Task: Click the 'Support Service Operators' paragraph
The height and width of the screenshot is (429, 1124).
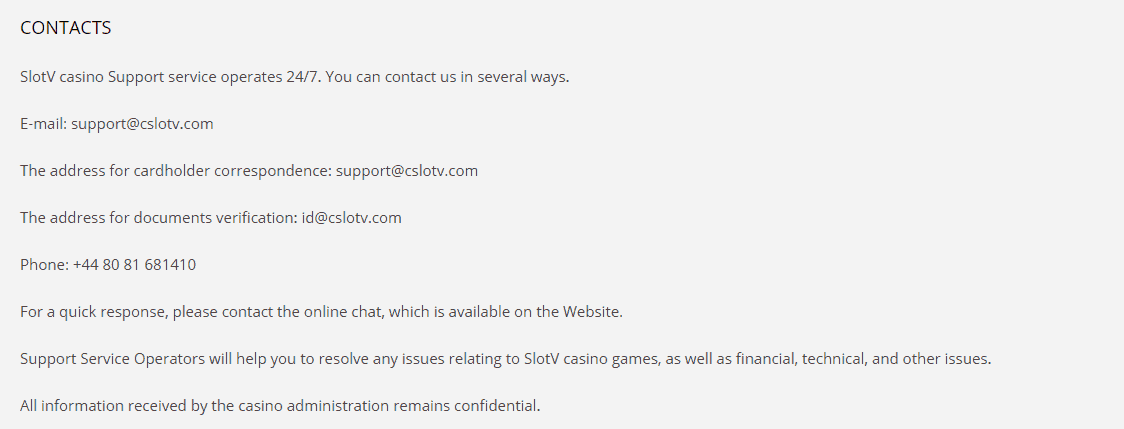Action: pos(505,359)
